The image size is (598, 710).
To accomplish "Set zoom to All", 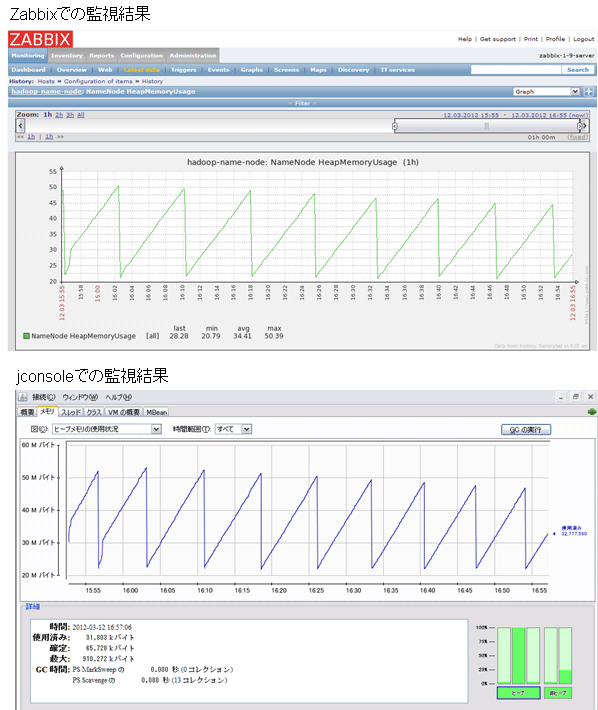I will click(x=81, y=115).
